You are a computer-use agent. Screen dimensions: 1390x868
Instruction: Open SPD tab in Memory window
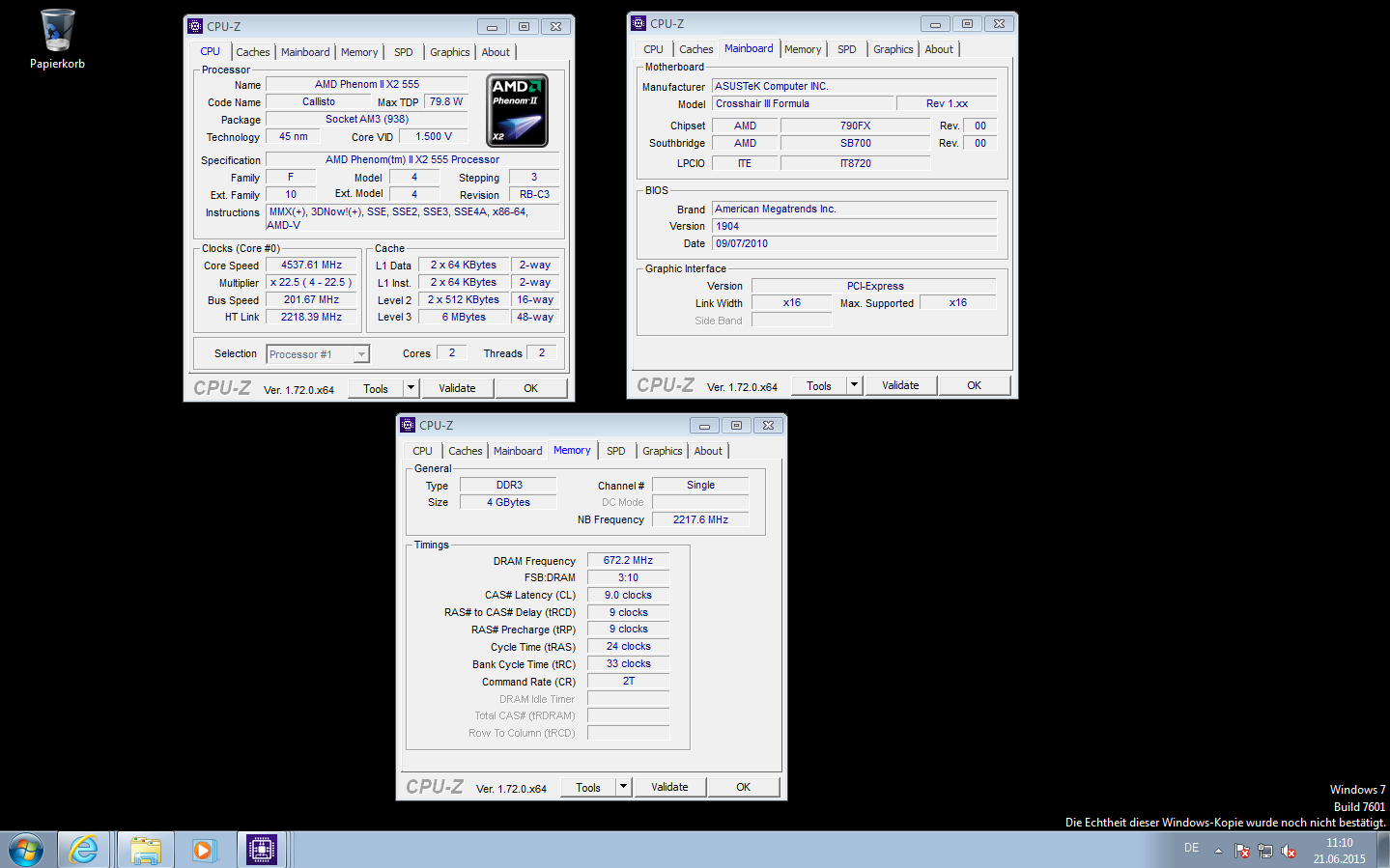[616, 451]
